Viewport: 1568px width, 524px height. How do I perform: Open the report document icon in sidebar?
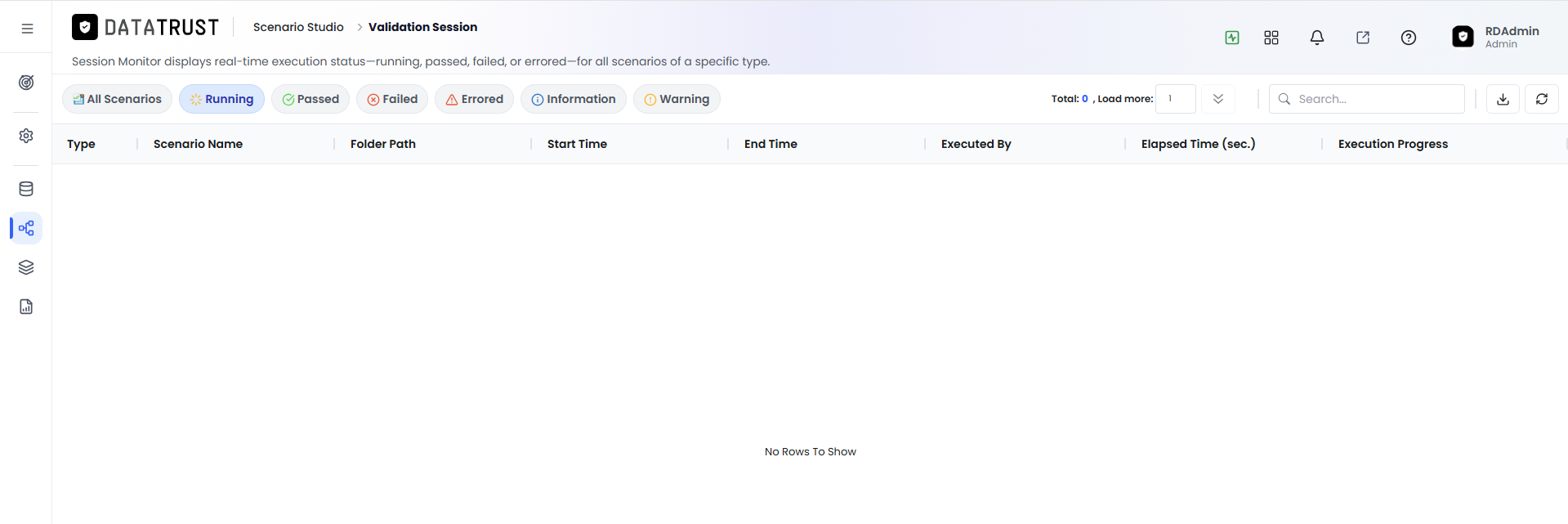[x=26, y=307]
